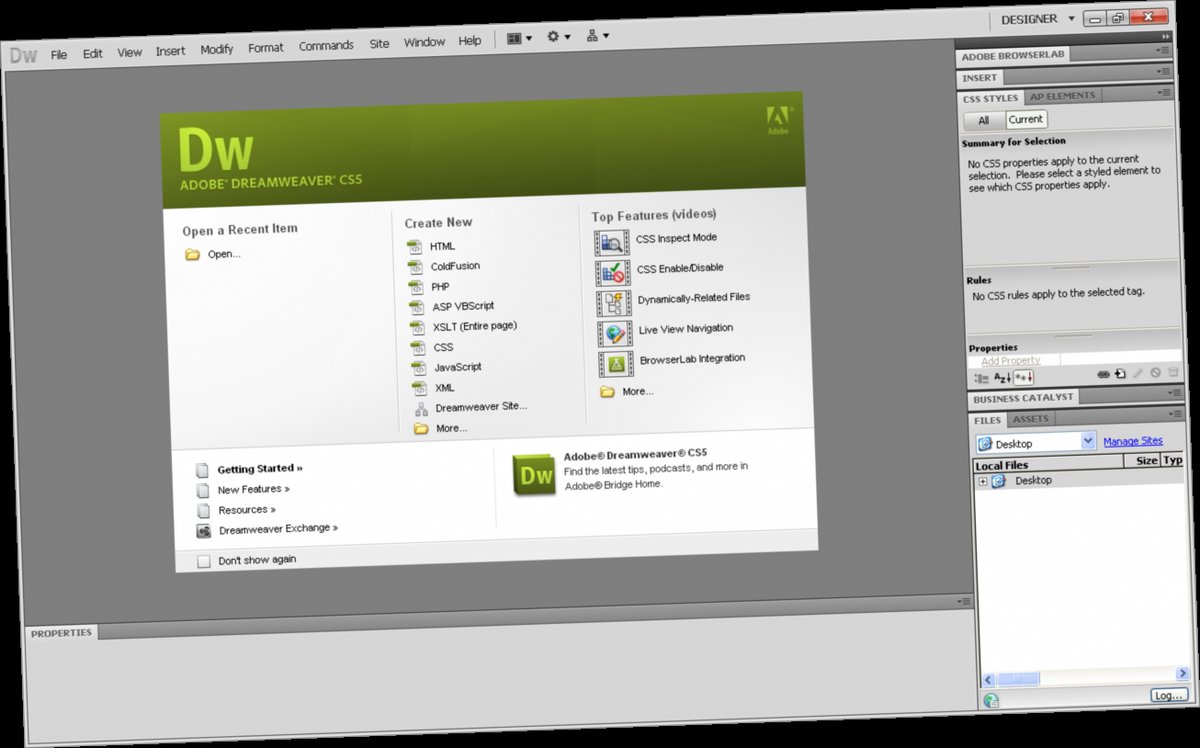Click the Add Property field
This screenshot has width=1200, height=748.
(1011, 361)
